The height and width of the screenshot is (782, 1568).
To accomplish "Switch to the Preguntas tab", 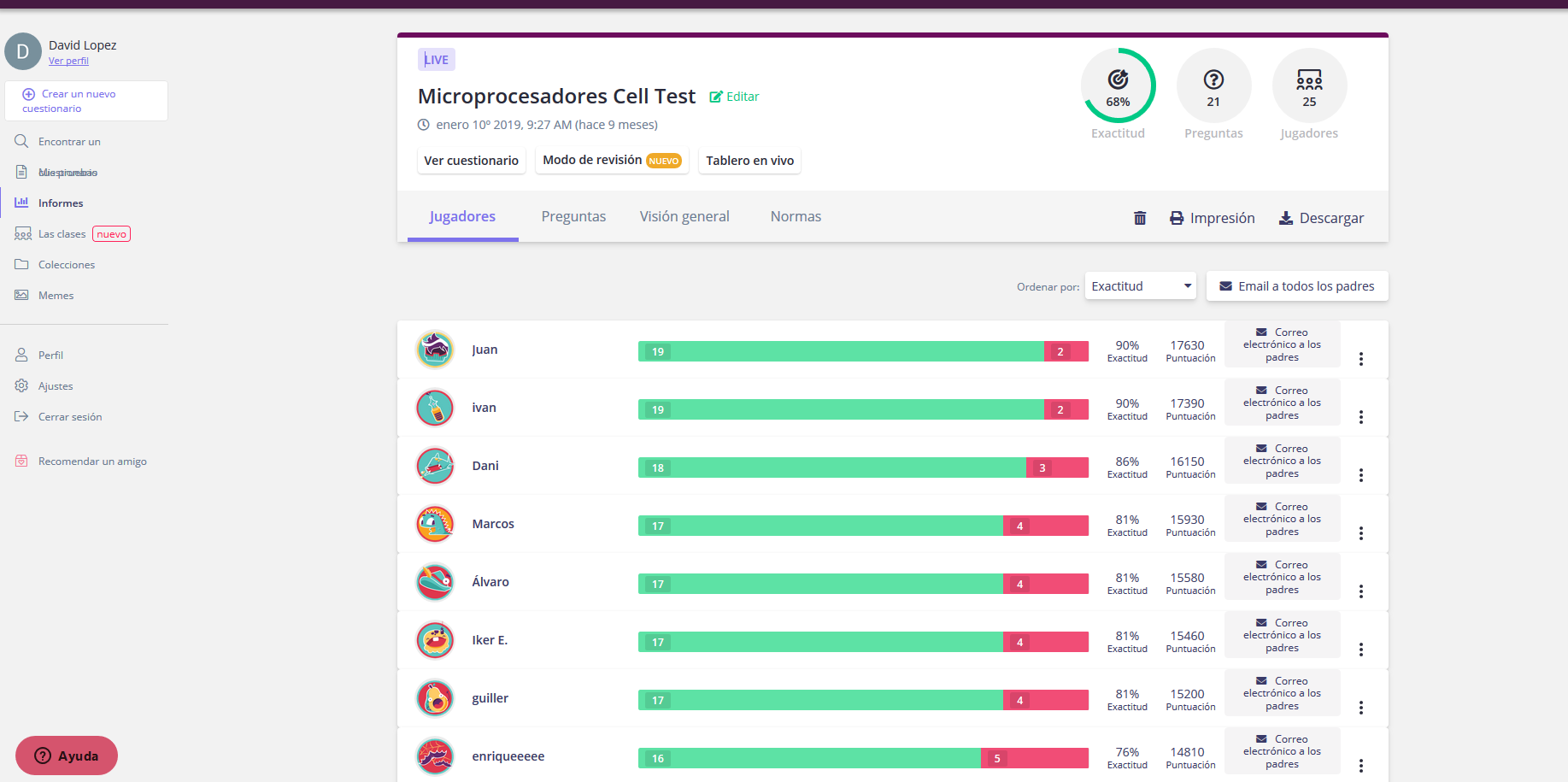I will click(573, 217).
